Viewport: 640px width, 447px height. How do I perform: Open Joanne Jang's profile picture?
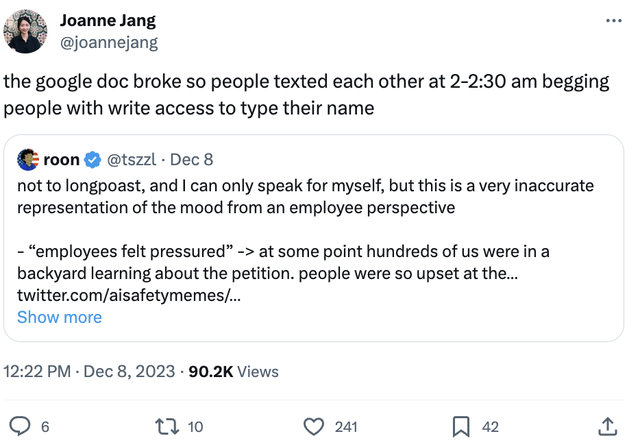point(25,31)
